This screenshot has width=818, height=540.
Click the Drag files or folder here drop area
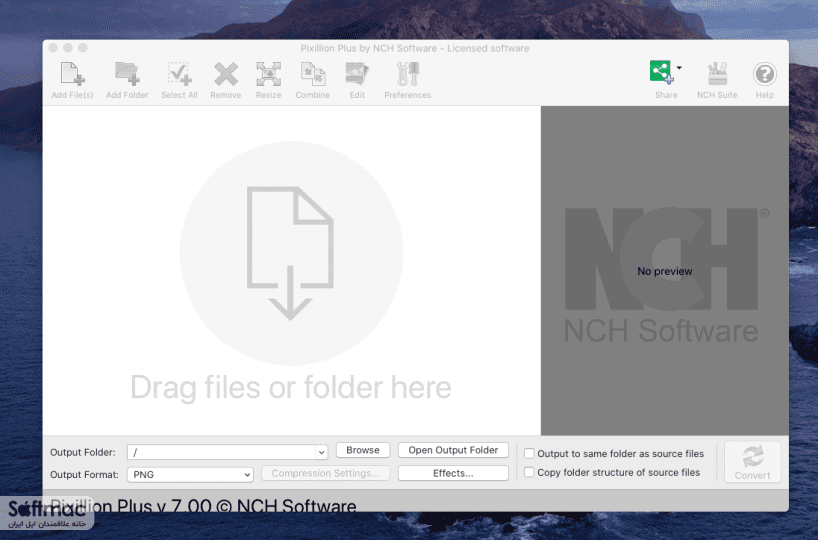tap(291, 270)
